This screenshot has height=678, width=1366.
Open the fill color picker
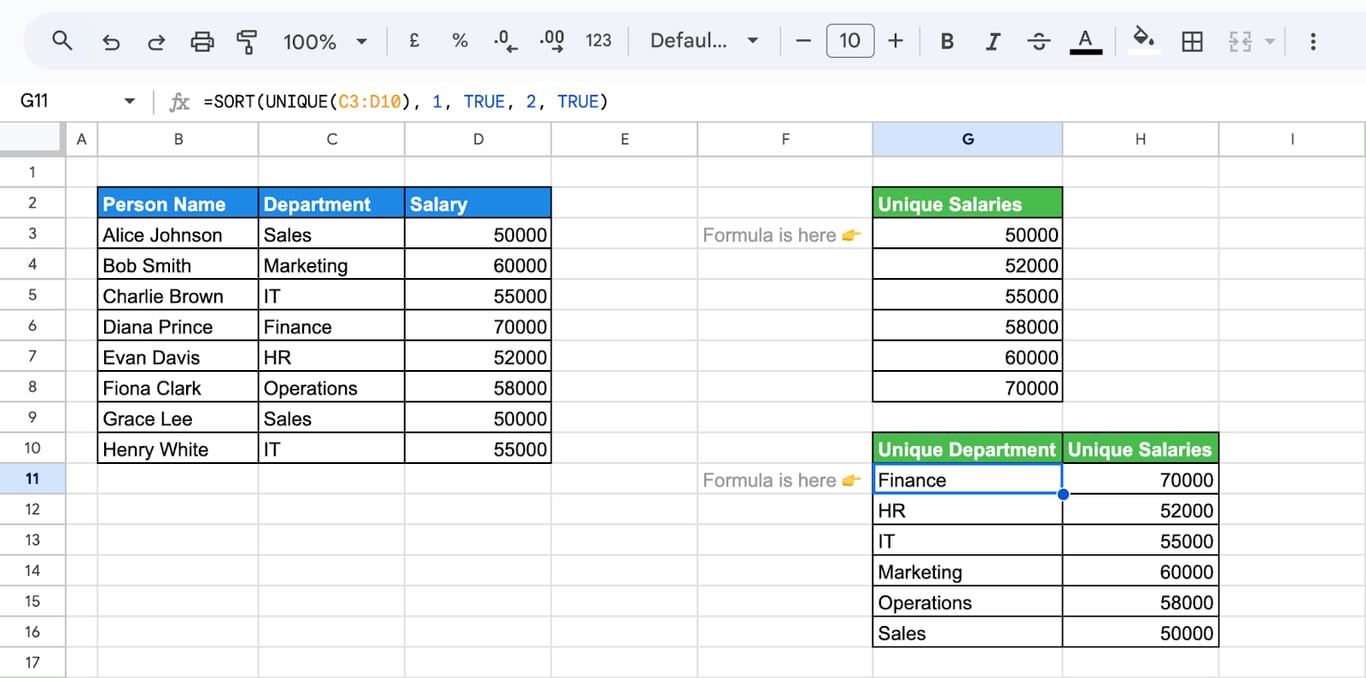pos(1143,41)
